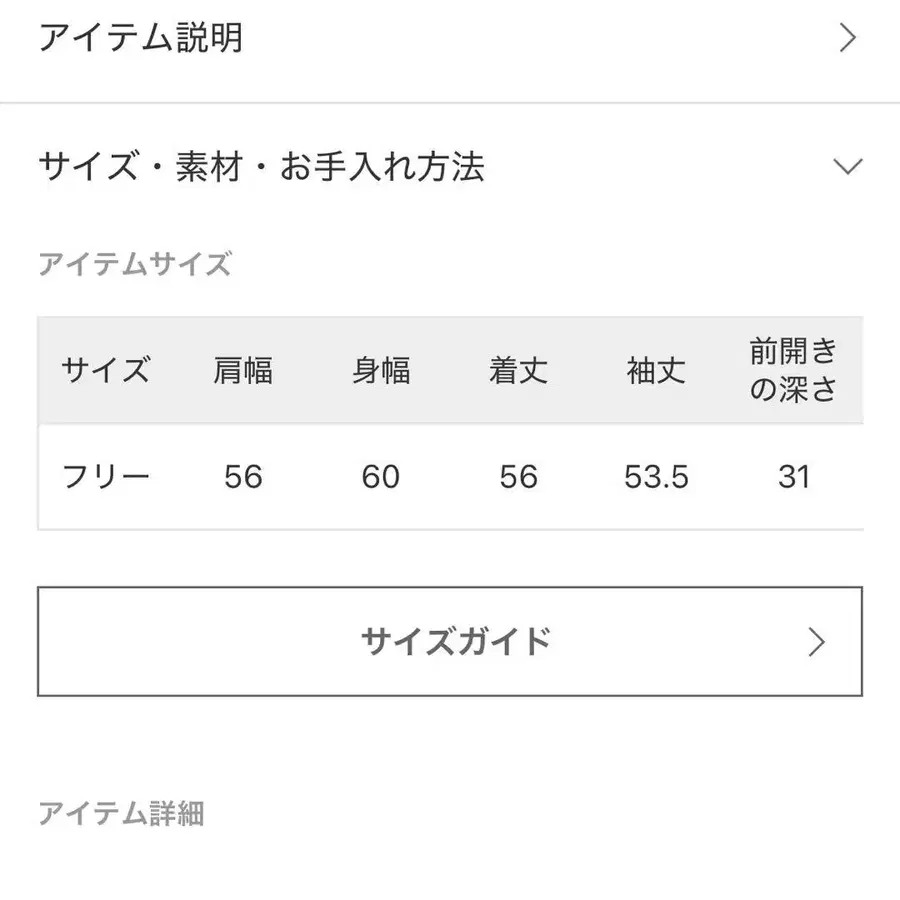Click the サイズ header cell in table
The image size is (900, 900).
coord(105,371)
